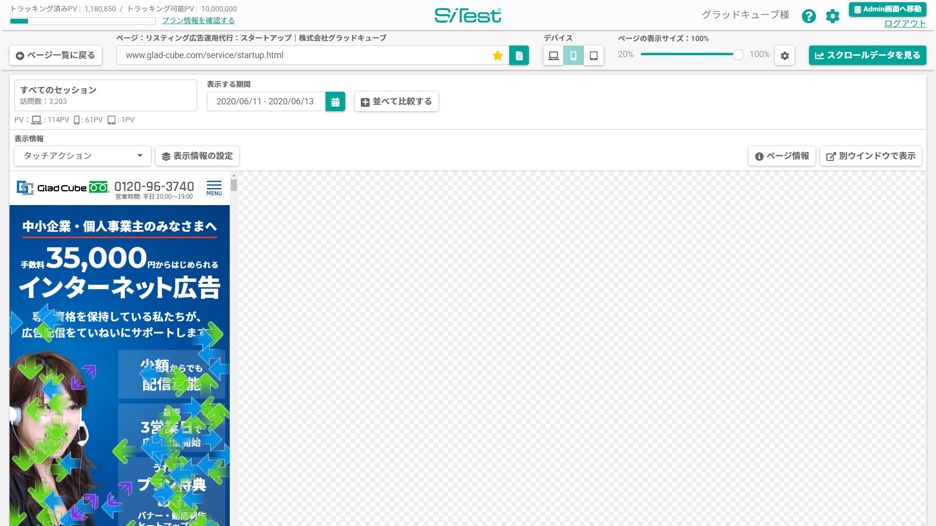Click 表示情報の設定 button

tap(197, 156)
